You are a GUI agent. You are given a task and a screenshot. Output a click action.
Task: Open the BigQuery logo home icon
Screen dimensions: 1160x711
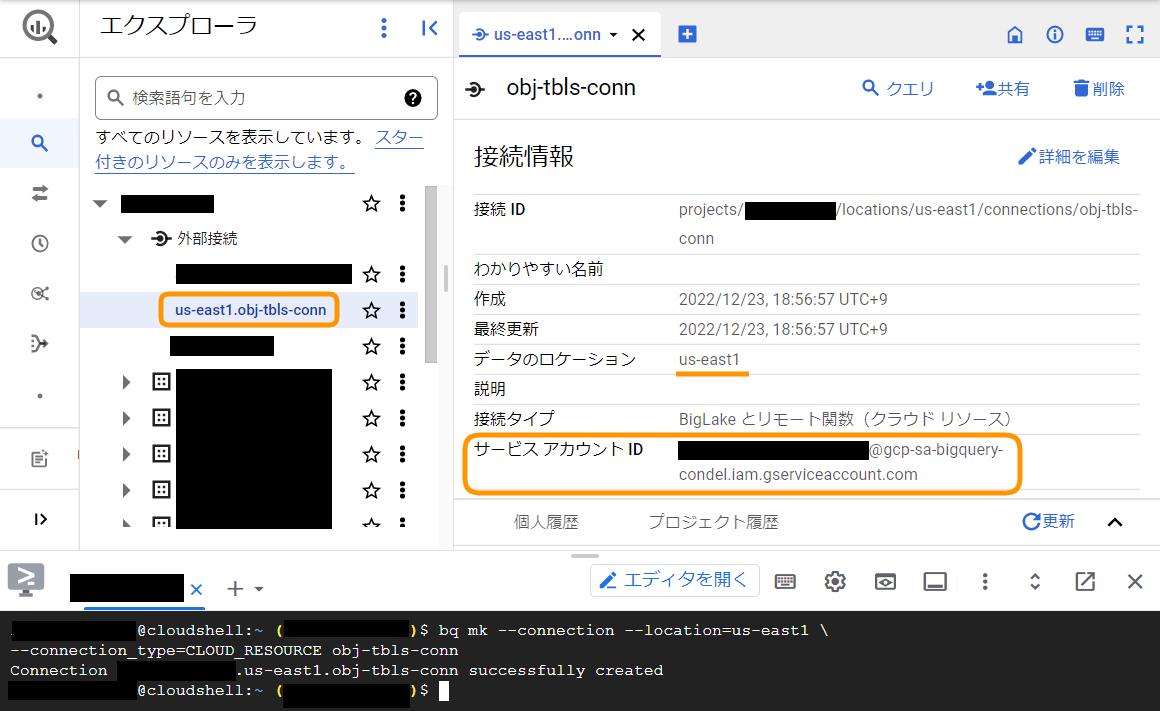pyautogui.click(x=39, y=27)
